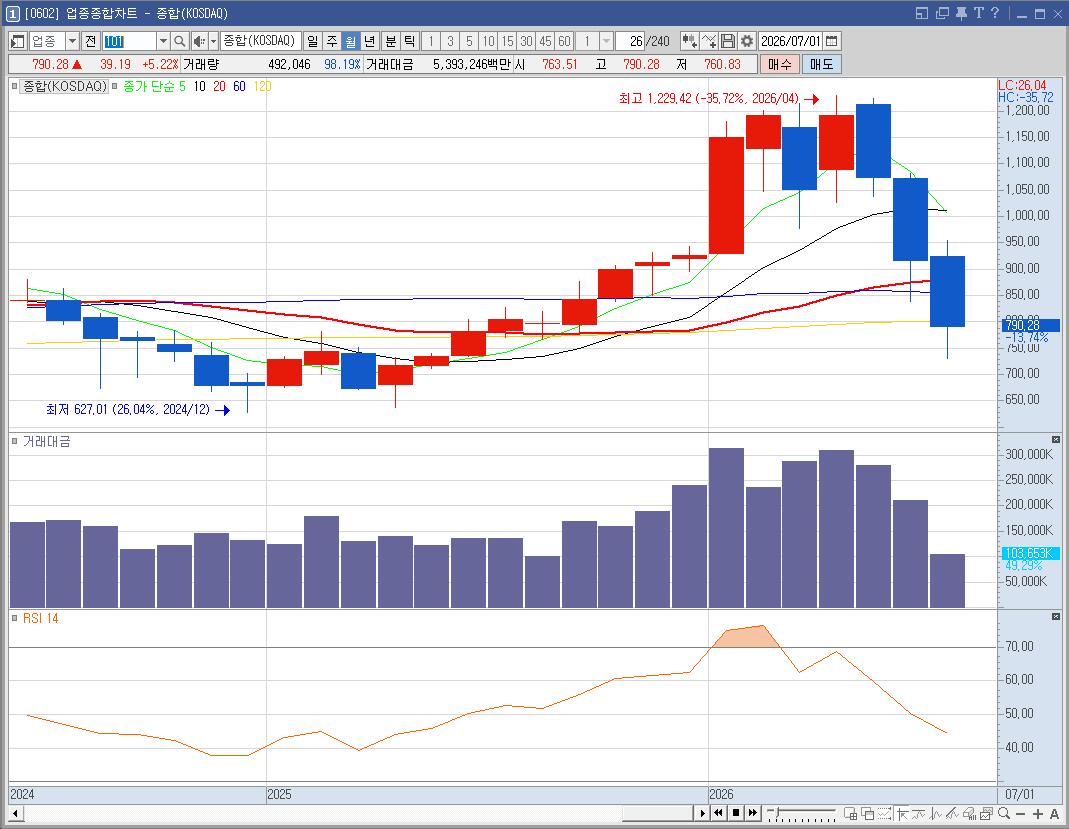The width and height of the screenshot is (1069, 829).
Task: Click the 종합(KOSDAQ) name field
Action: click(x=260, y=42)
